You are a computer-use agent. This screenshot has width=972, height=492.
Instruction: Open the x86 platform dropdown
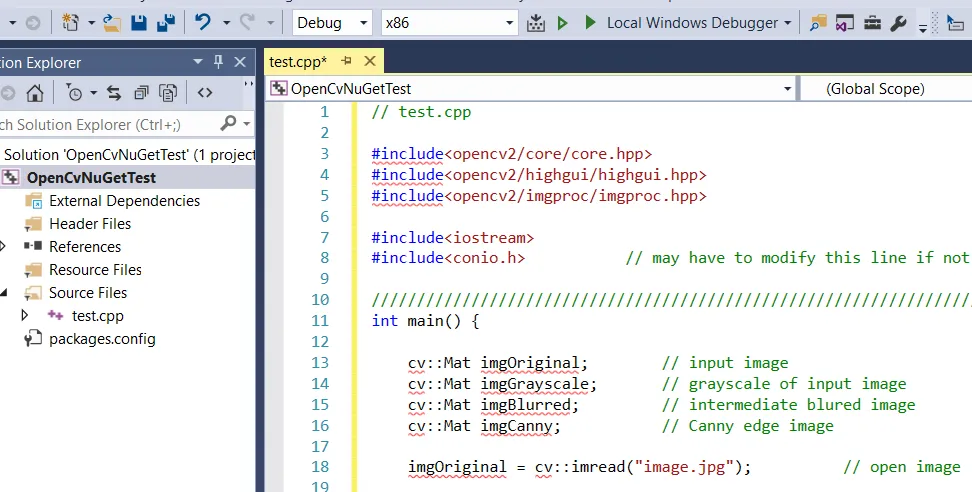pos(449,23)
